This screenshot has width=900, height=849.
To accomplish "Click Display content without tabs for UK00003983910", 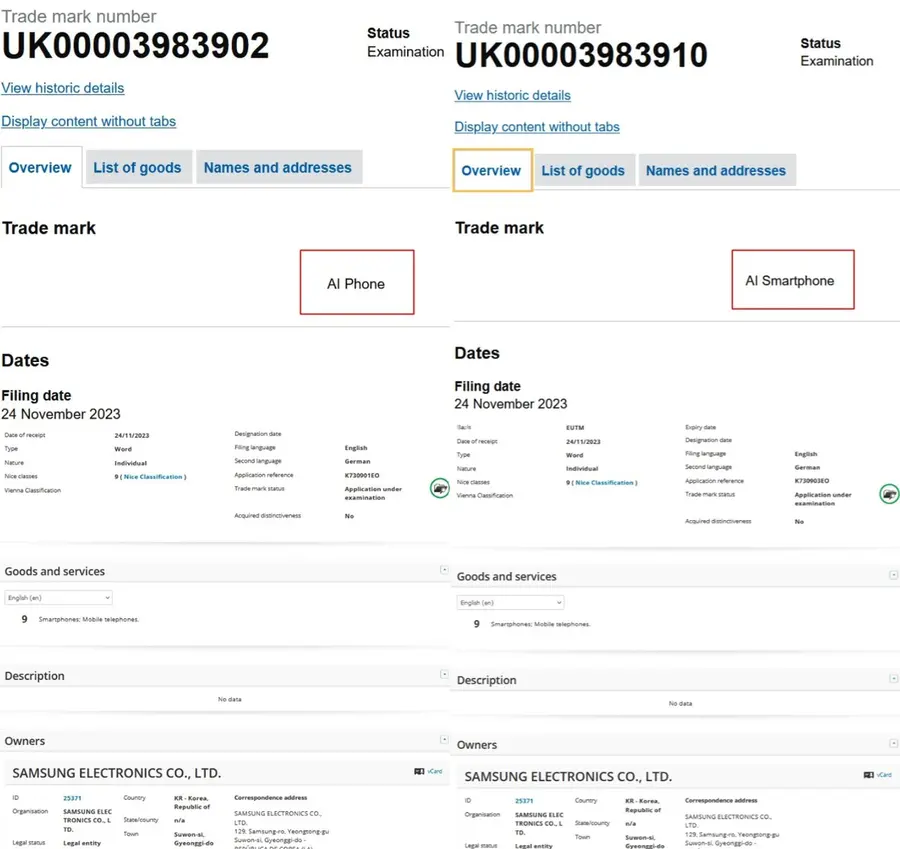I will pyautogui.click(x=537, y=127).
